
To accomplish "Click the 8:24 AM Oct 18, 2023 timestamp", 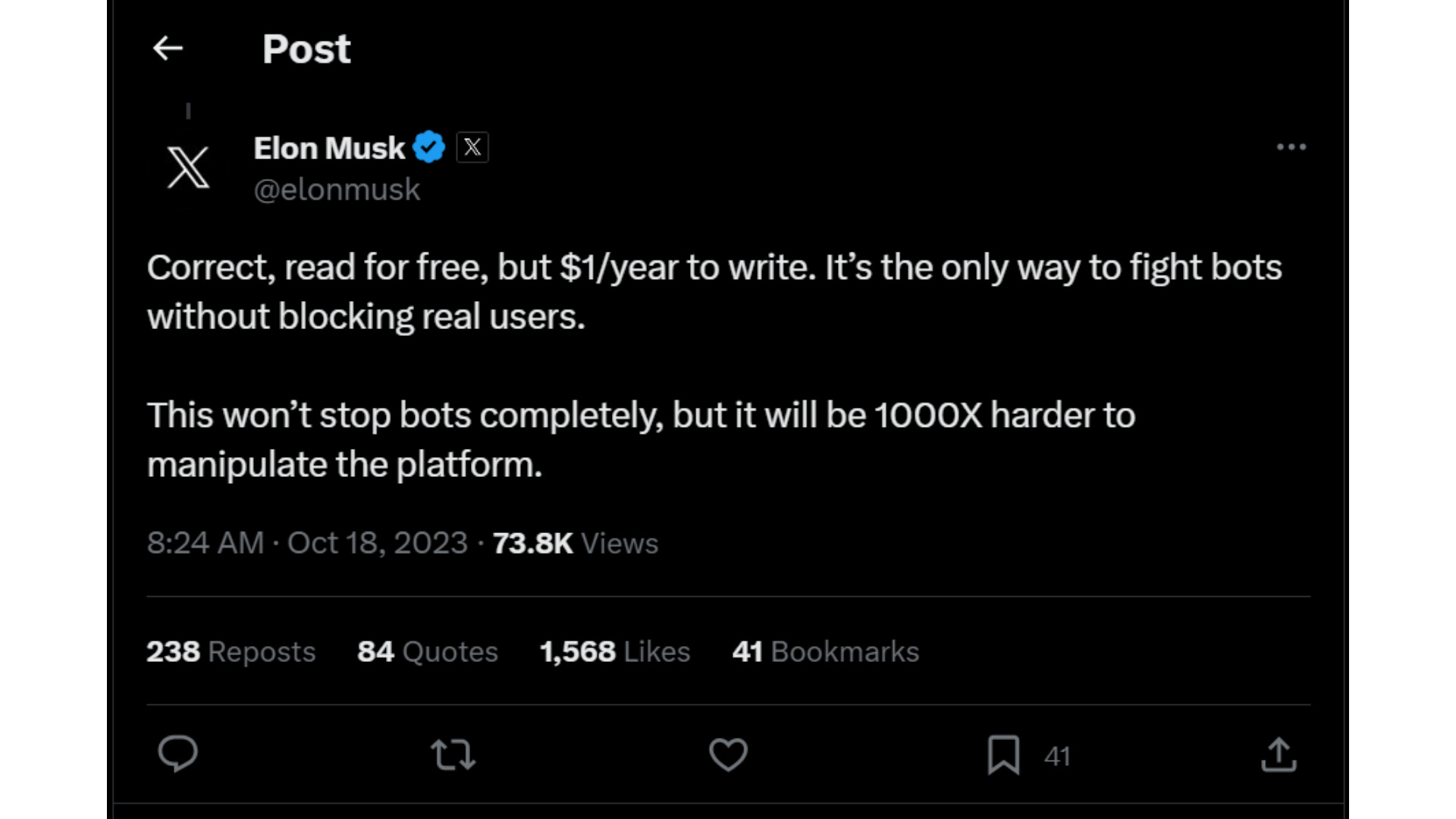I will 307,543.
